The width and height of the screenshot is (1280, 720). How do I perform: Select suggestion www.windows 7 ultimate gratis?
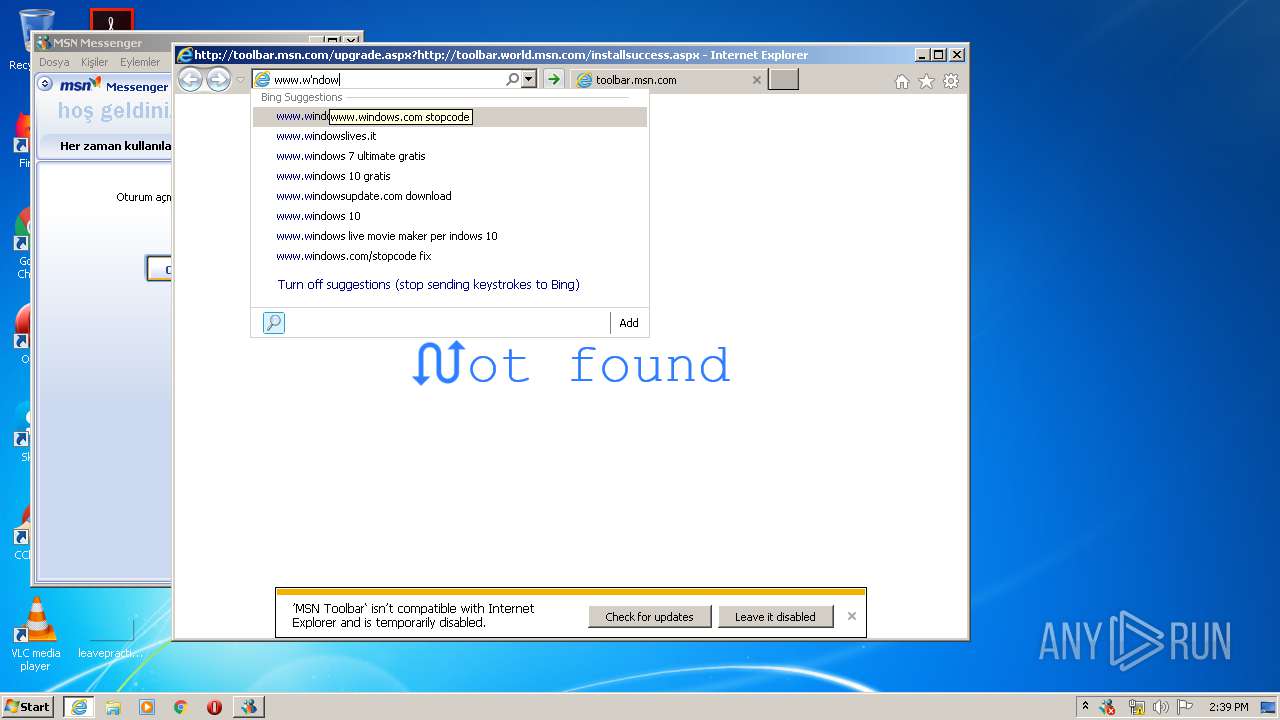click(449, 156)
